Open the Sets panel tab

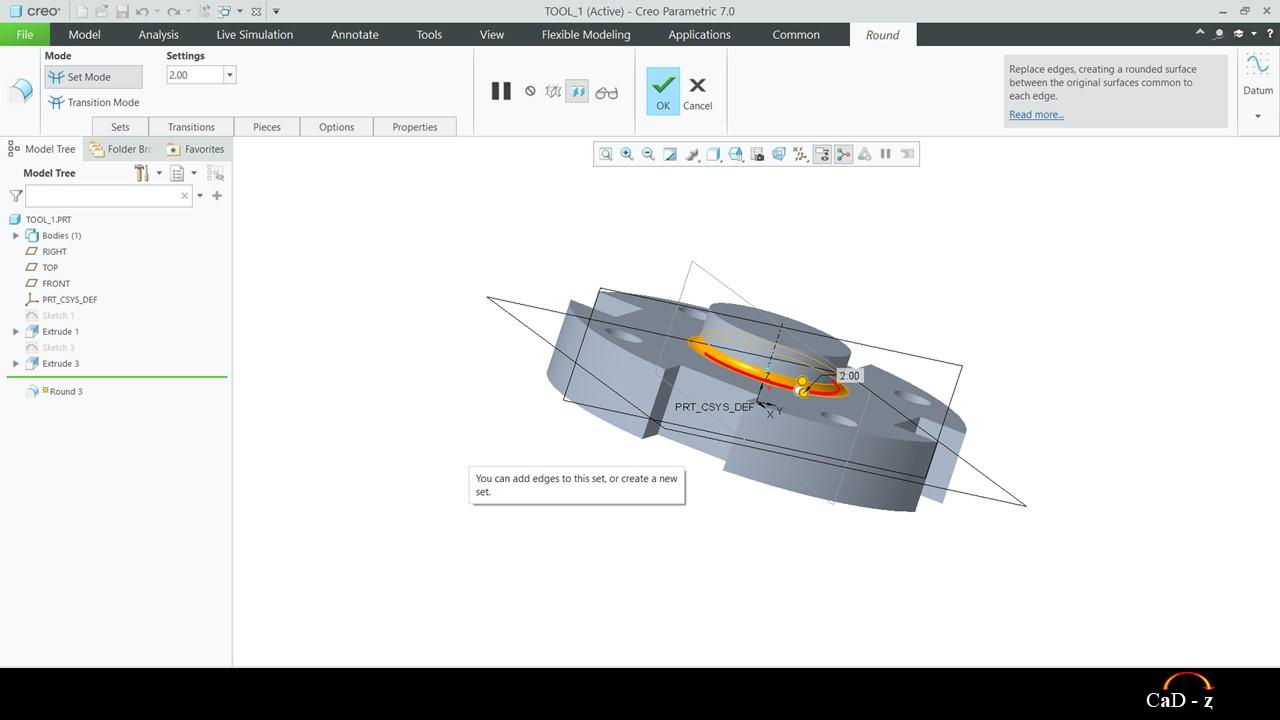(120, 127)
